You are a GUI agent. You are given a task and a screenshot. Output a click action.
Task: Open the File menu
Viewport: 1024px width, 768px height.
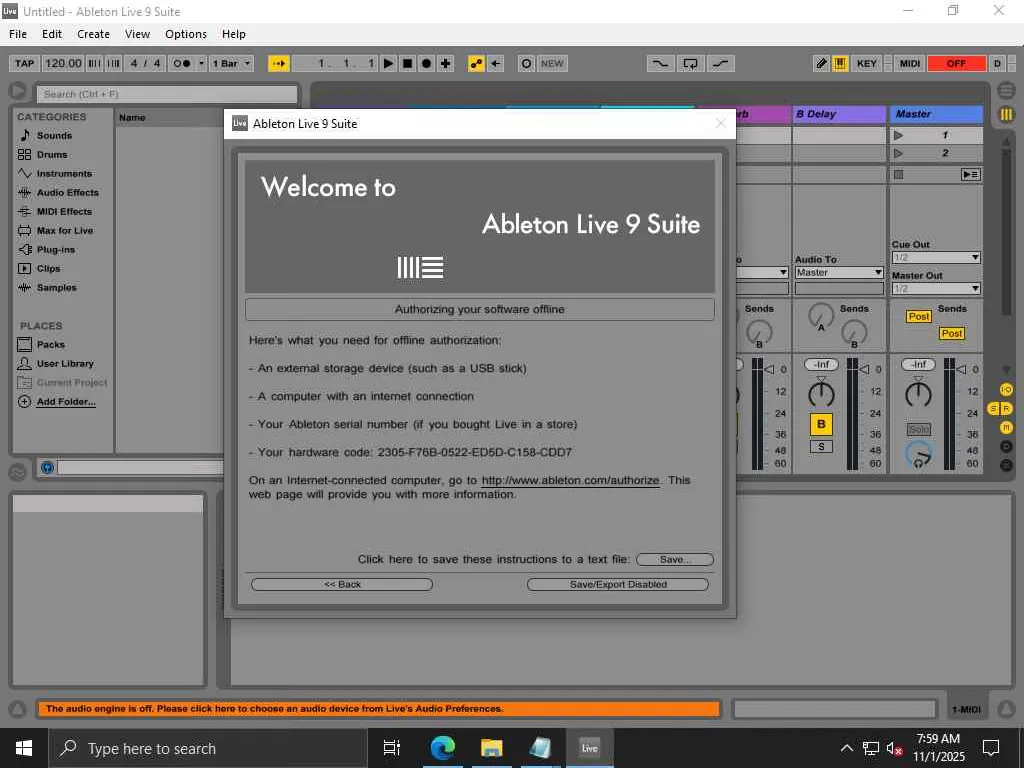click(18, 34)
